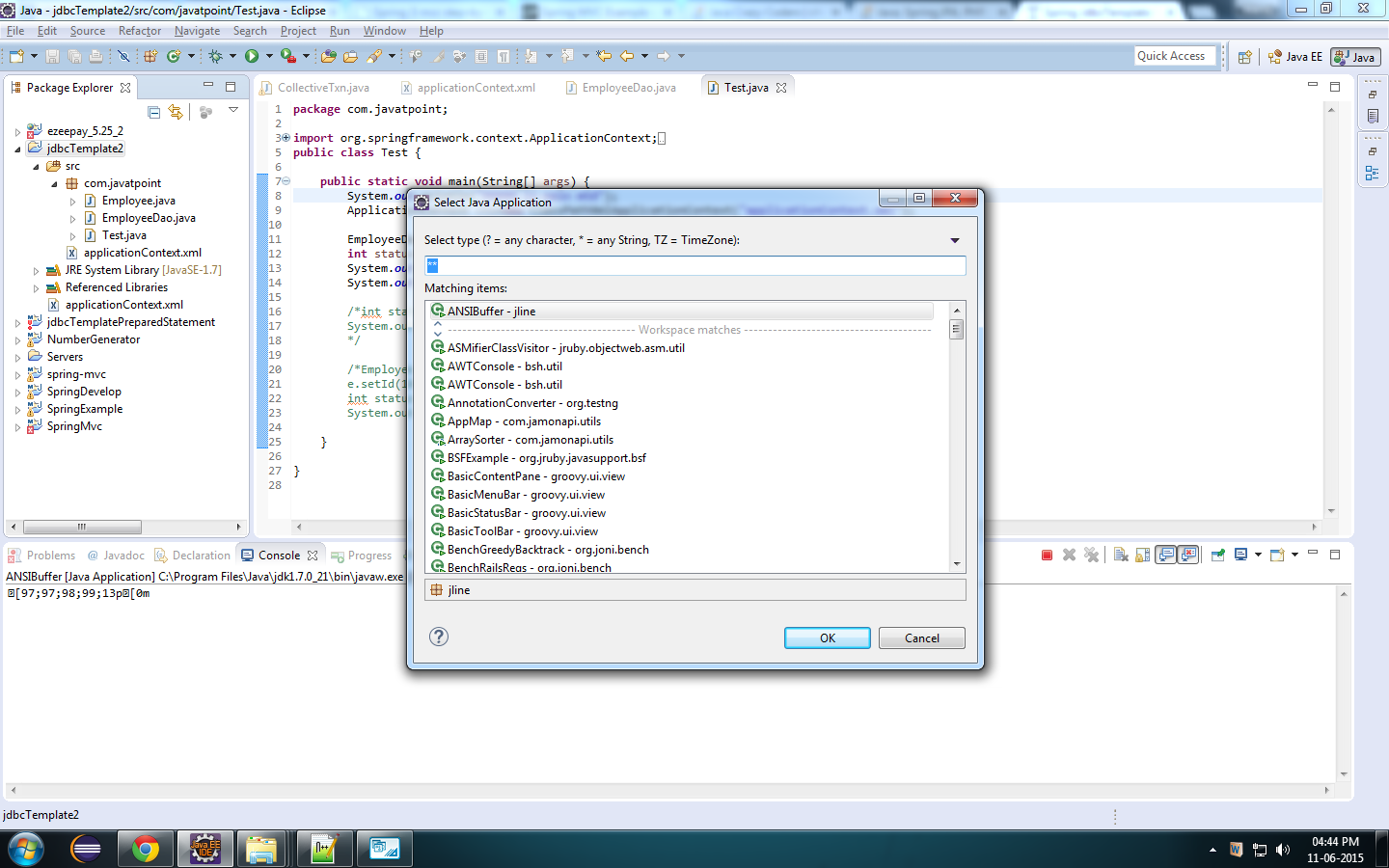This screenshot has height=868, width=1389.
Task: Switch to the Javadoc tab
Action: click(x=116, y=556)
